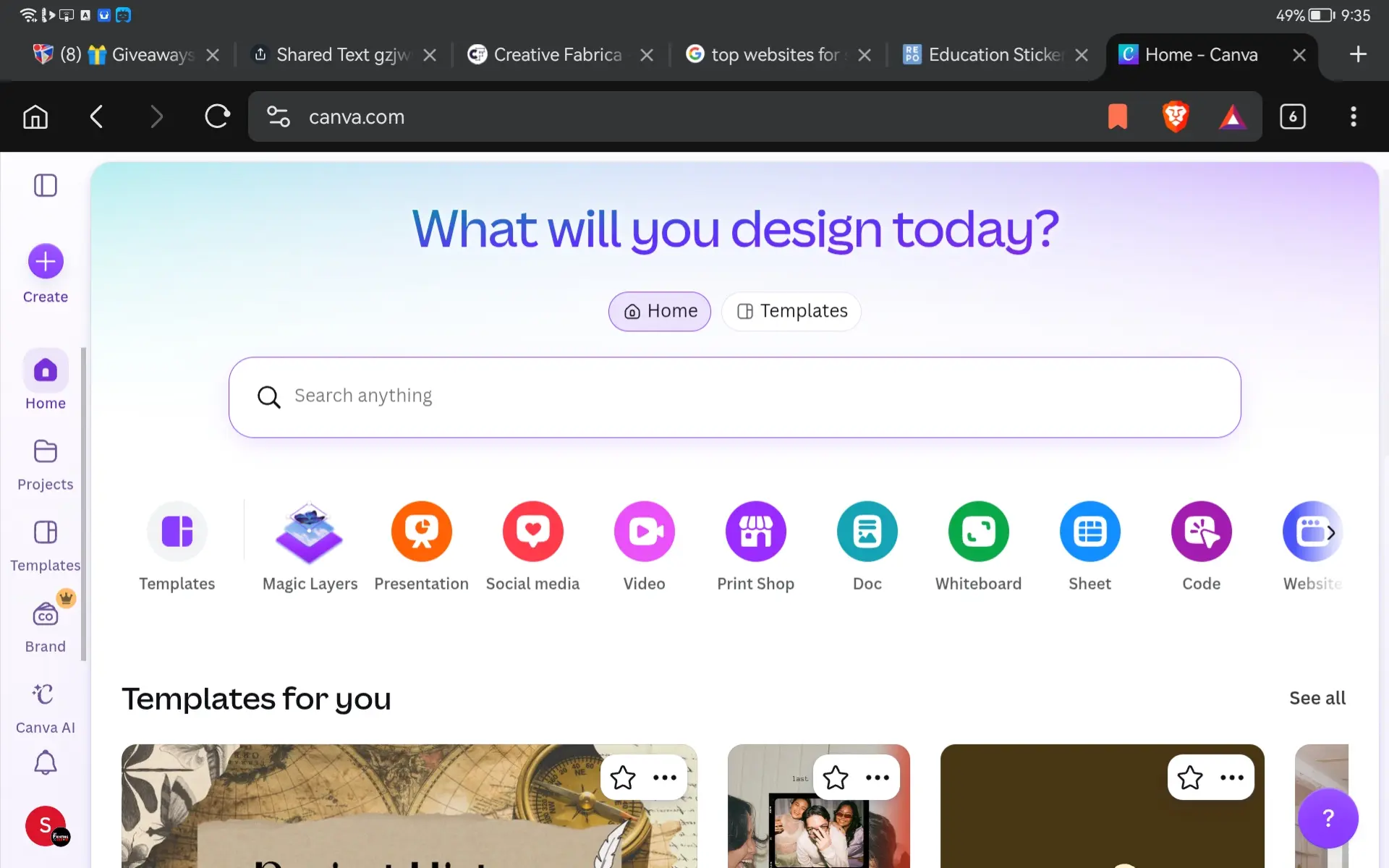The width and height of the screenshot is (1389, 868).
Task: Close the Creative Fabrica tab
Action: click(647, 55)
